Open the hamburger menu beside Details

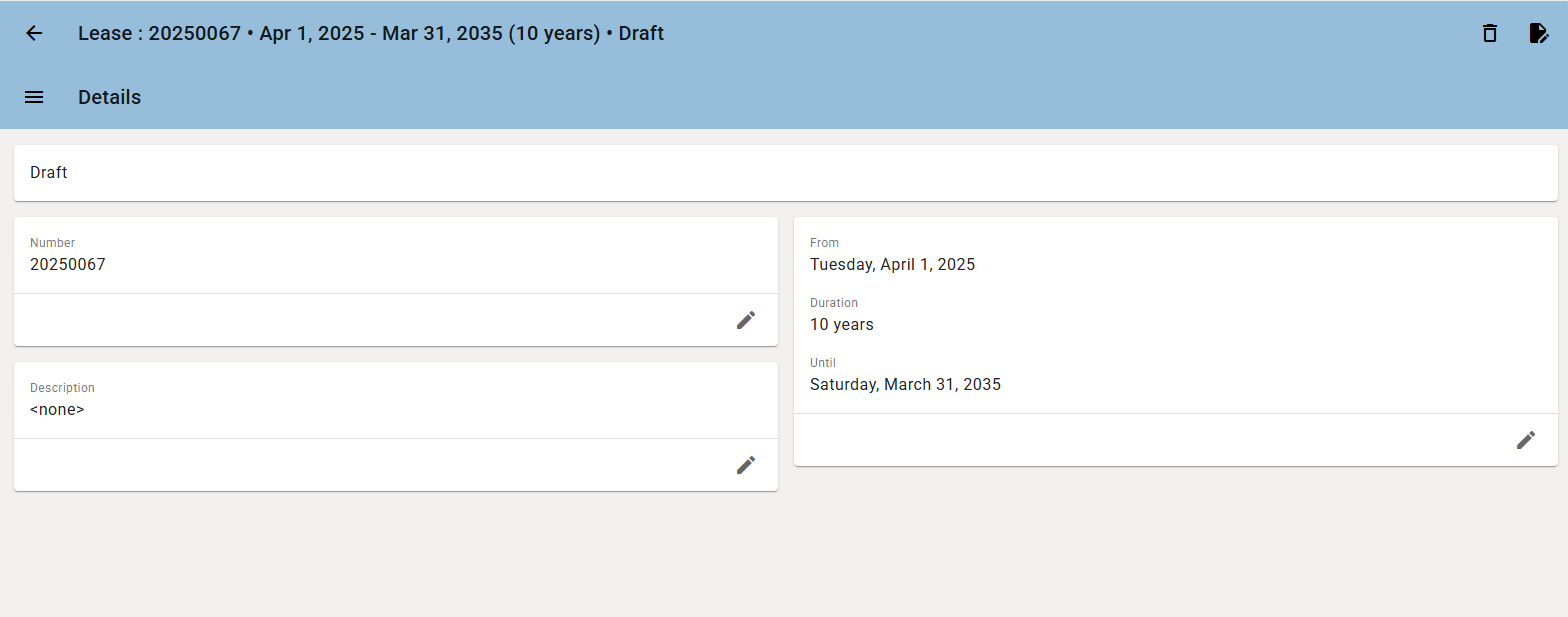(34, 97)
